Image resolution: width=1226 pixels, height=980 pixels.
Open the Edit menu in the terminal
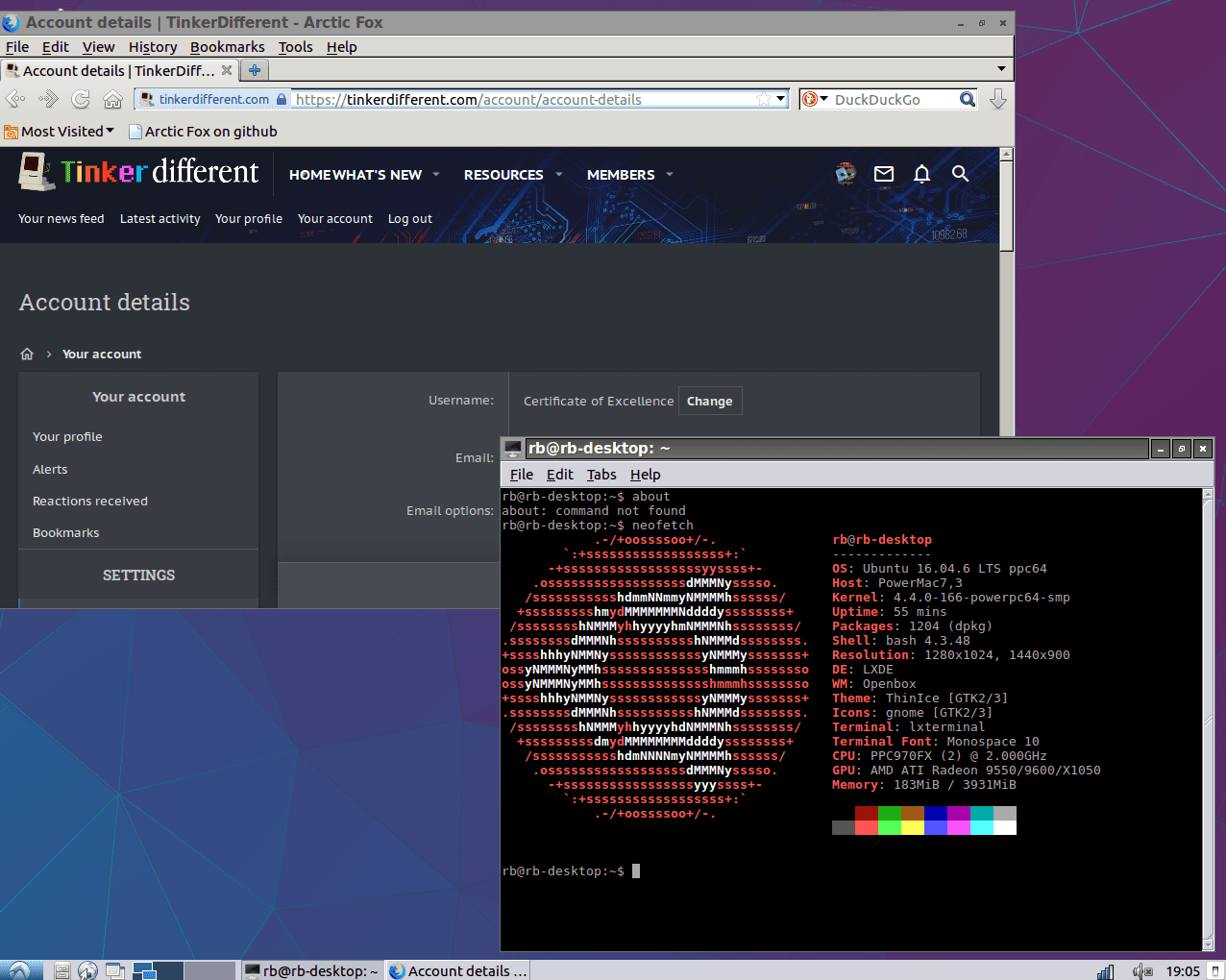(559, 474)
